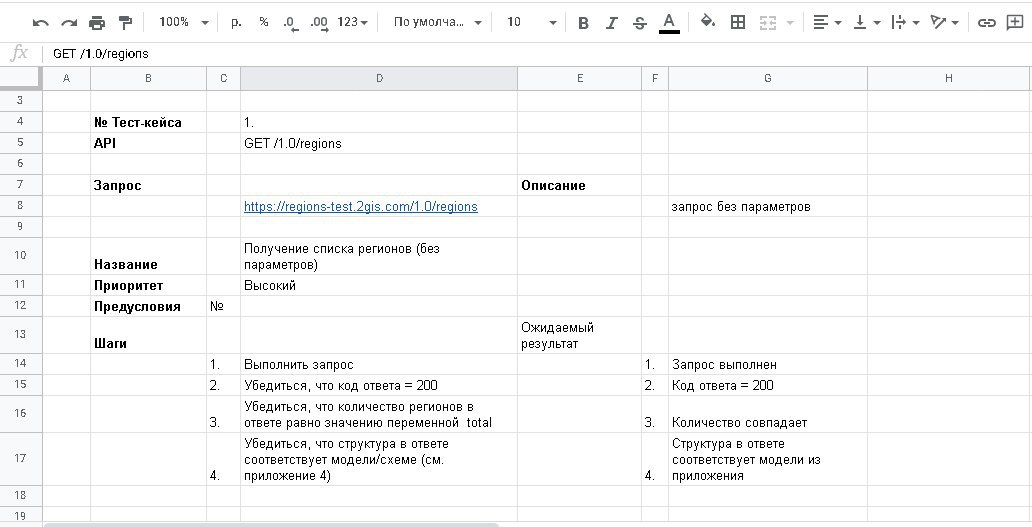Click the text wrapping icon

click(x=898, y=22)
